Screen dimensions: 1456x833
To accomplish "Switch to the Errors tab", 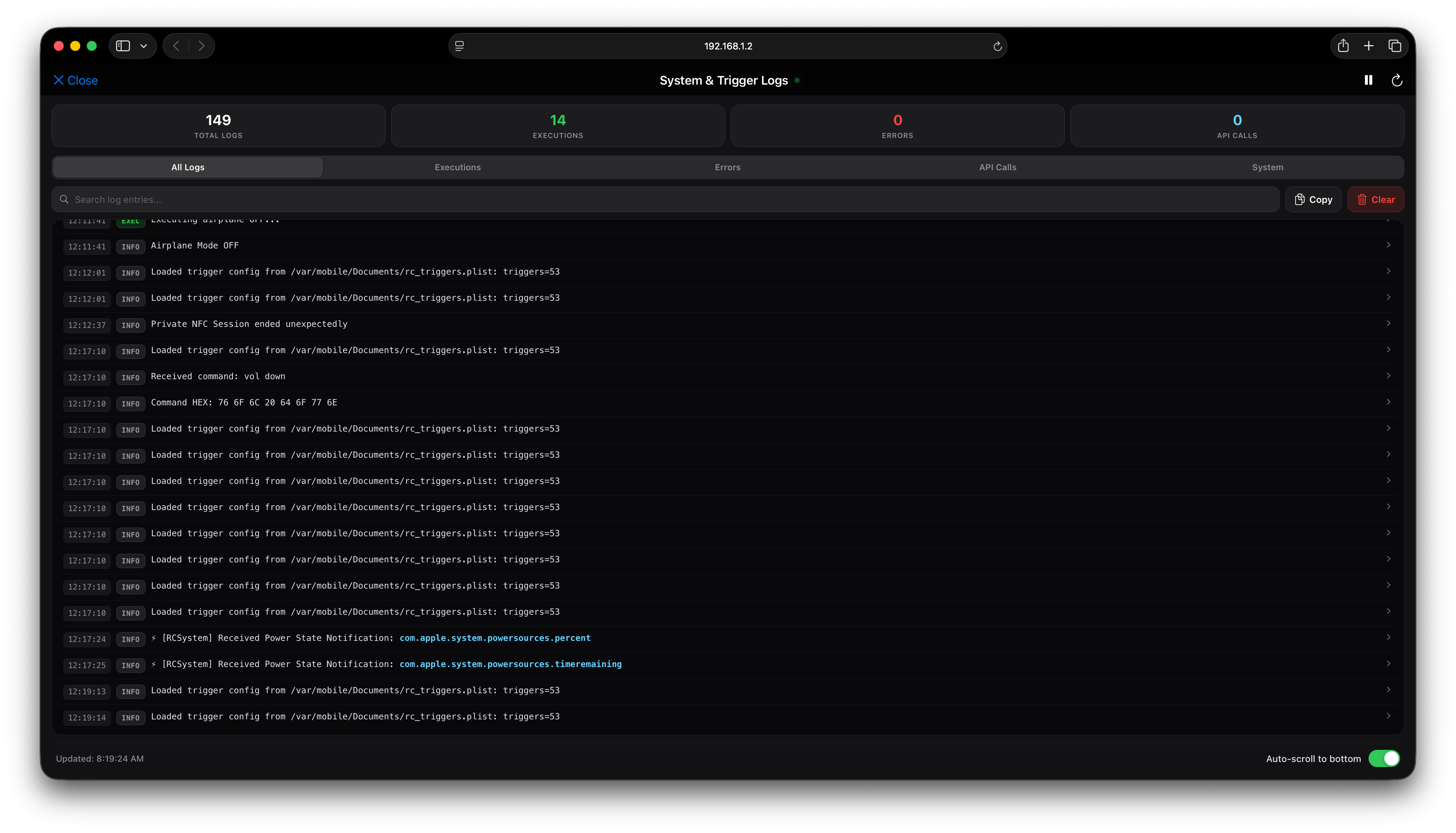I will click(727, 167).
